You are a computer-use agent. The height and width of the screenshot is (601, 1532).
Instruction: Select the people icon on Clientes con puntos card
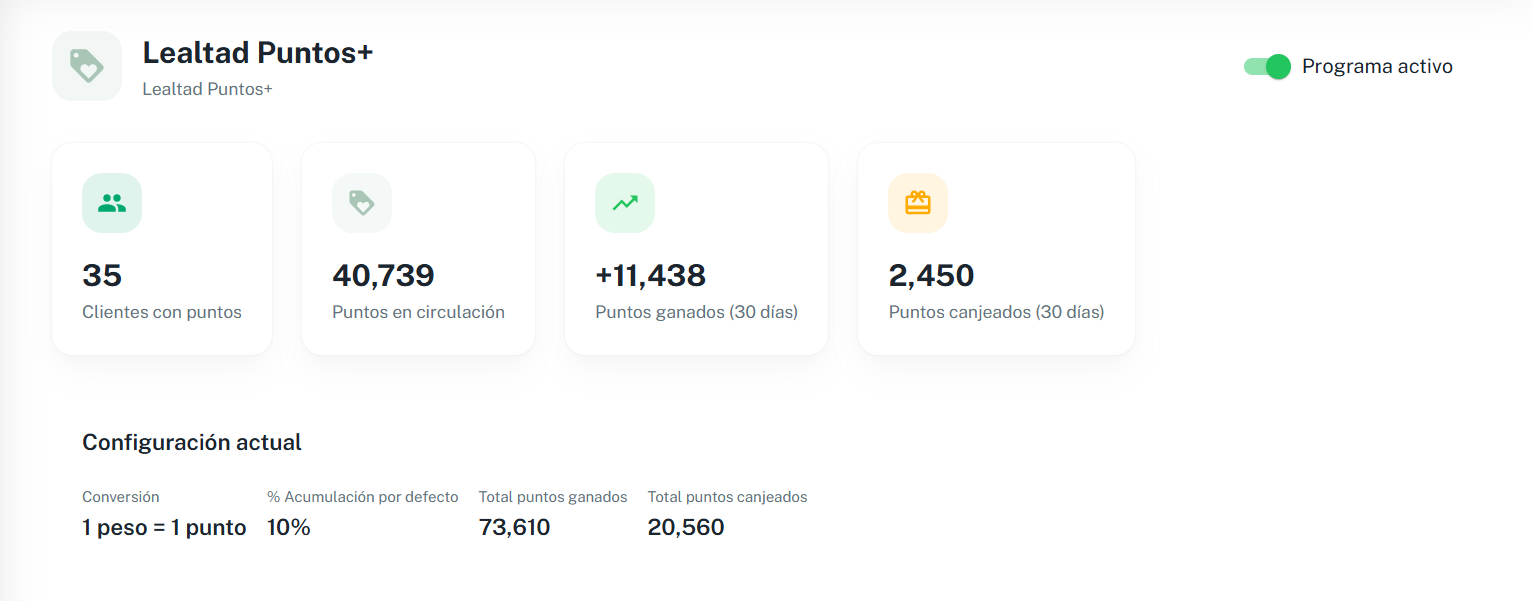coord(111,202)
